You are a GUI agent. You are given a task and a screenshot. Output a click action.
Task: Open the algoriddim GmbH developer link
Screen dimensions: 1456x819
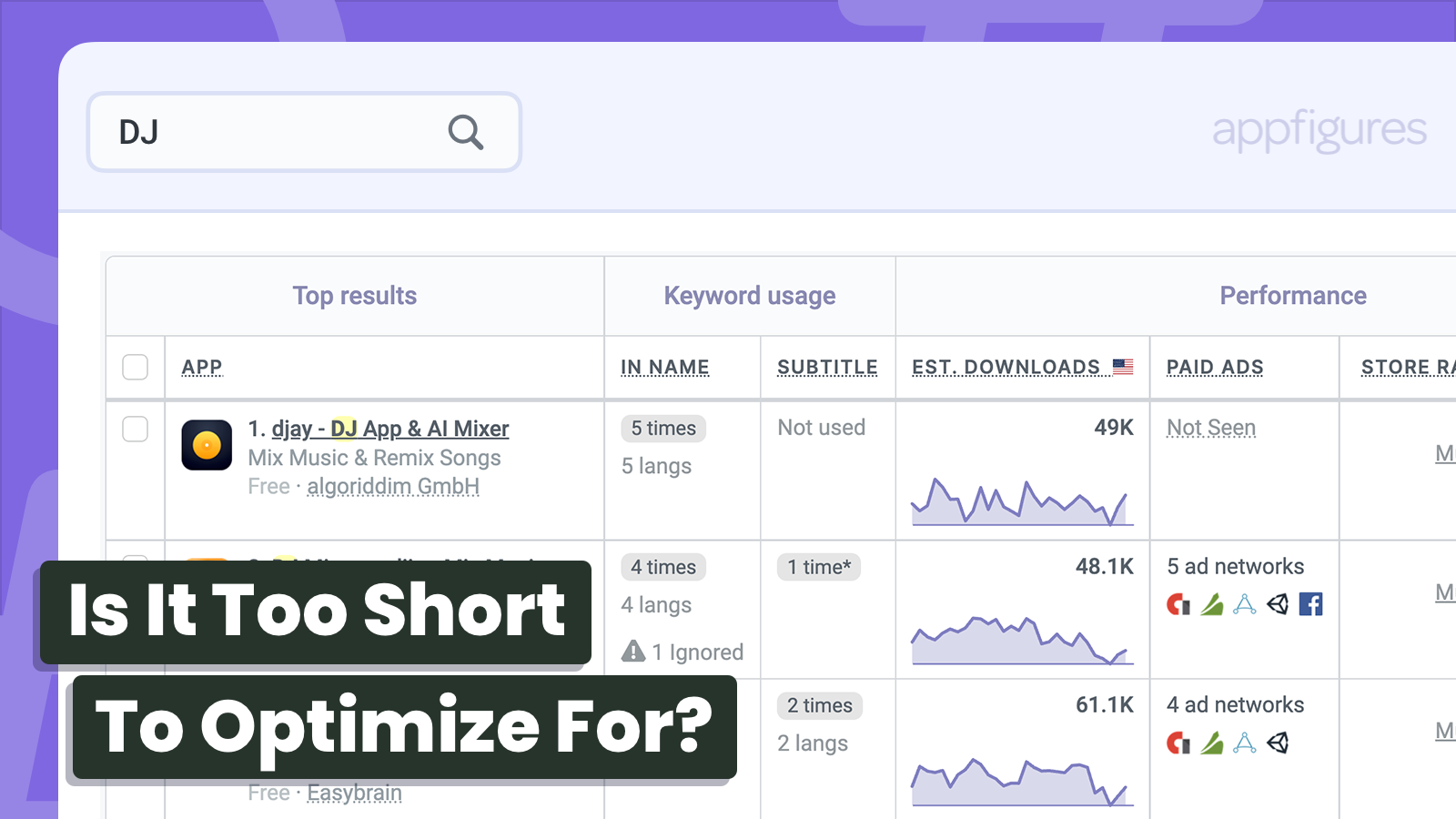click(393, 486)
